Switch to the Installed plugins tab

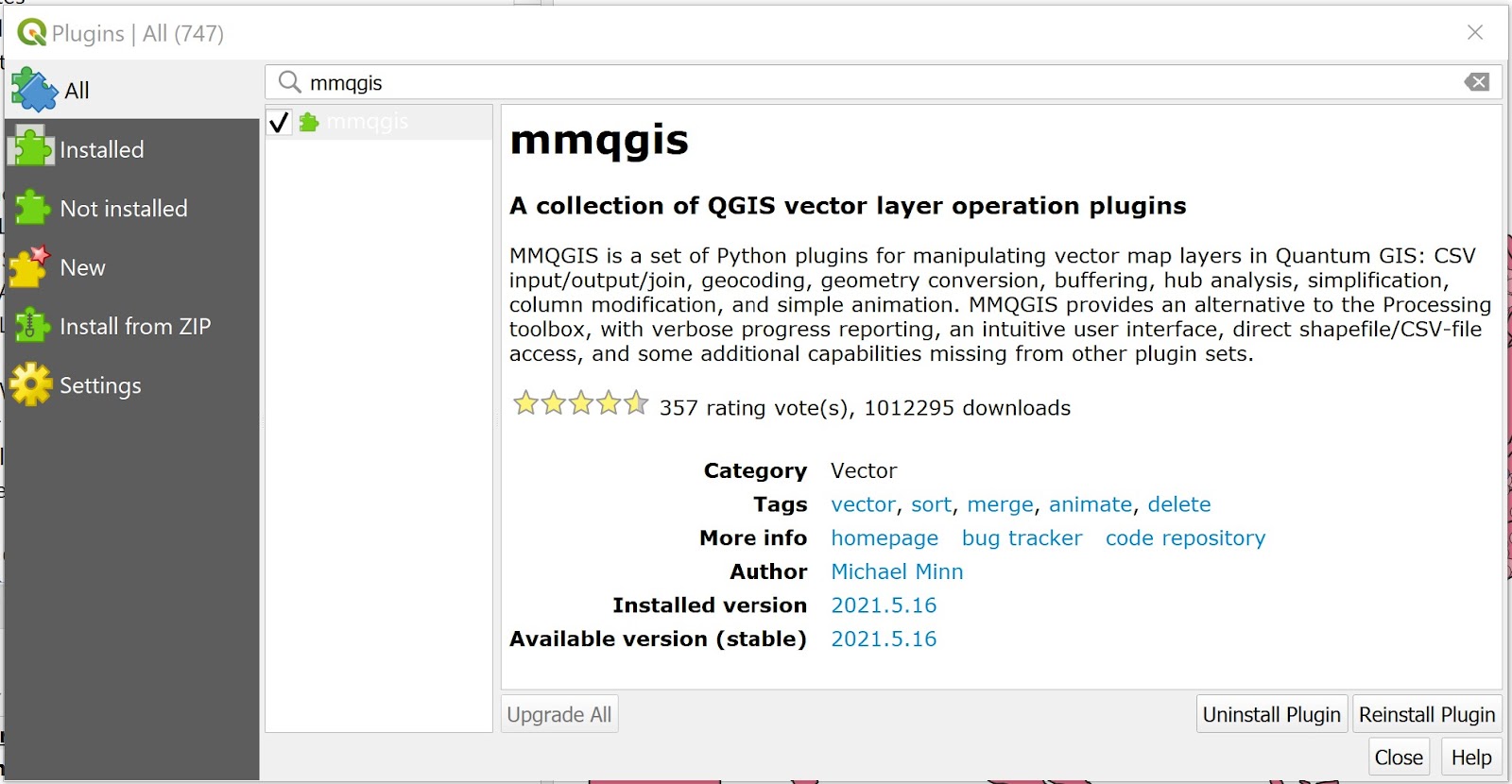102,149
